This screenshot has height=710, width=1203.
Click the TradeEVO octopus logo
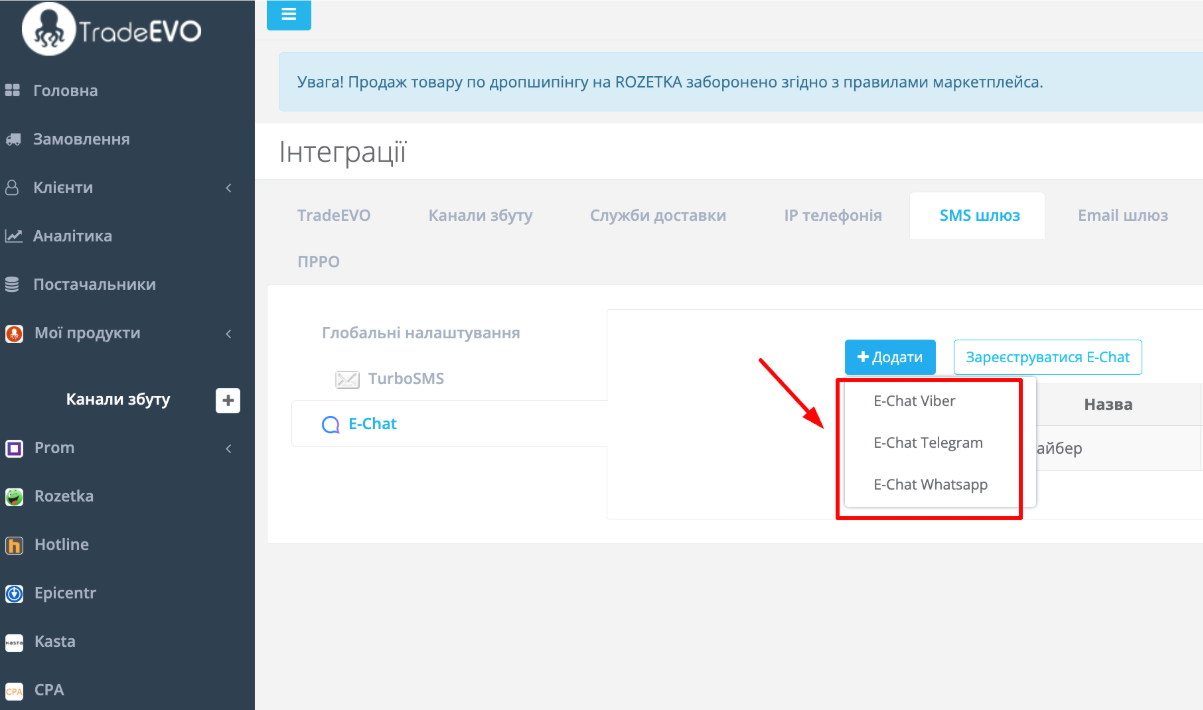click(49, 29)
